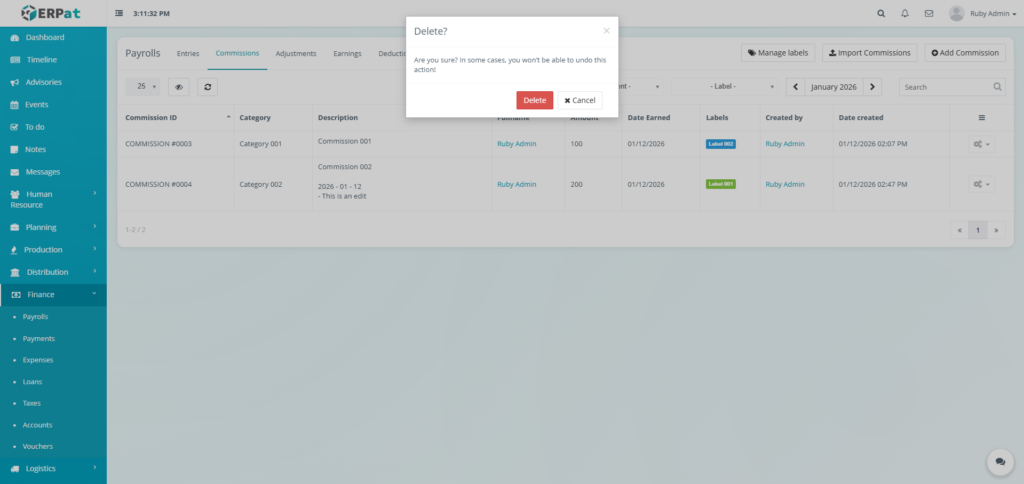
Task: Toggle the sidebar menu hamburger icon
Action: 119,13
